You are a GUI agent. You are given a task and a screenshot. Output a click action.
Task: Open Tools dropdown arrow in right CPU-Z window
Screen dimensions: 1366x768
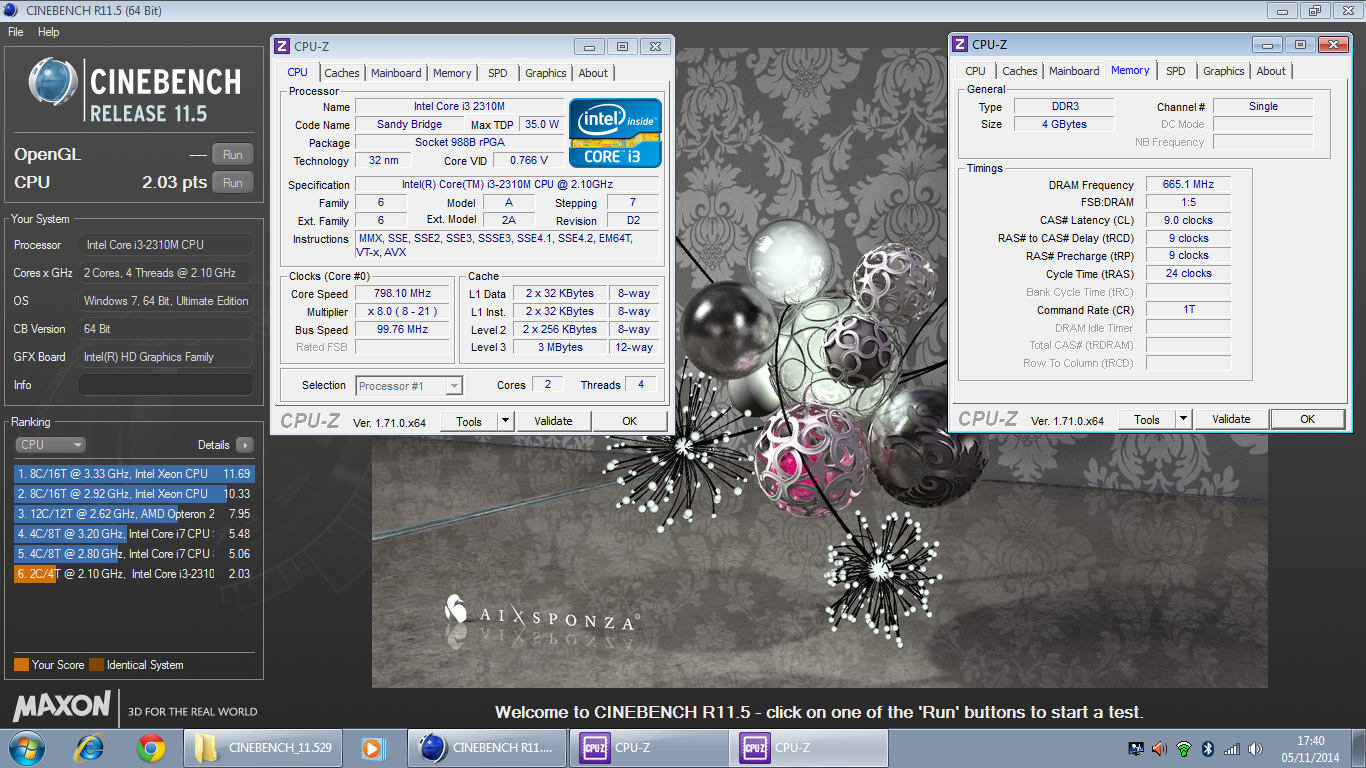pyautogui.click(x=1183, y=419)
